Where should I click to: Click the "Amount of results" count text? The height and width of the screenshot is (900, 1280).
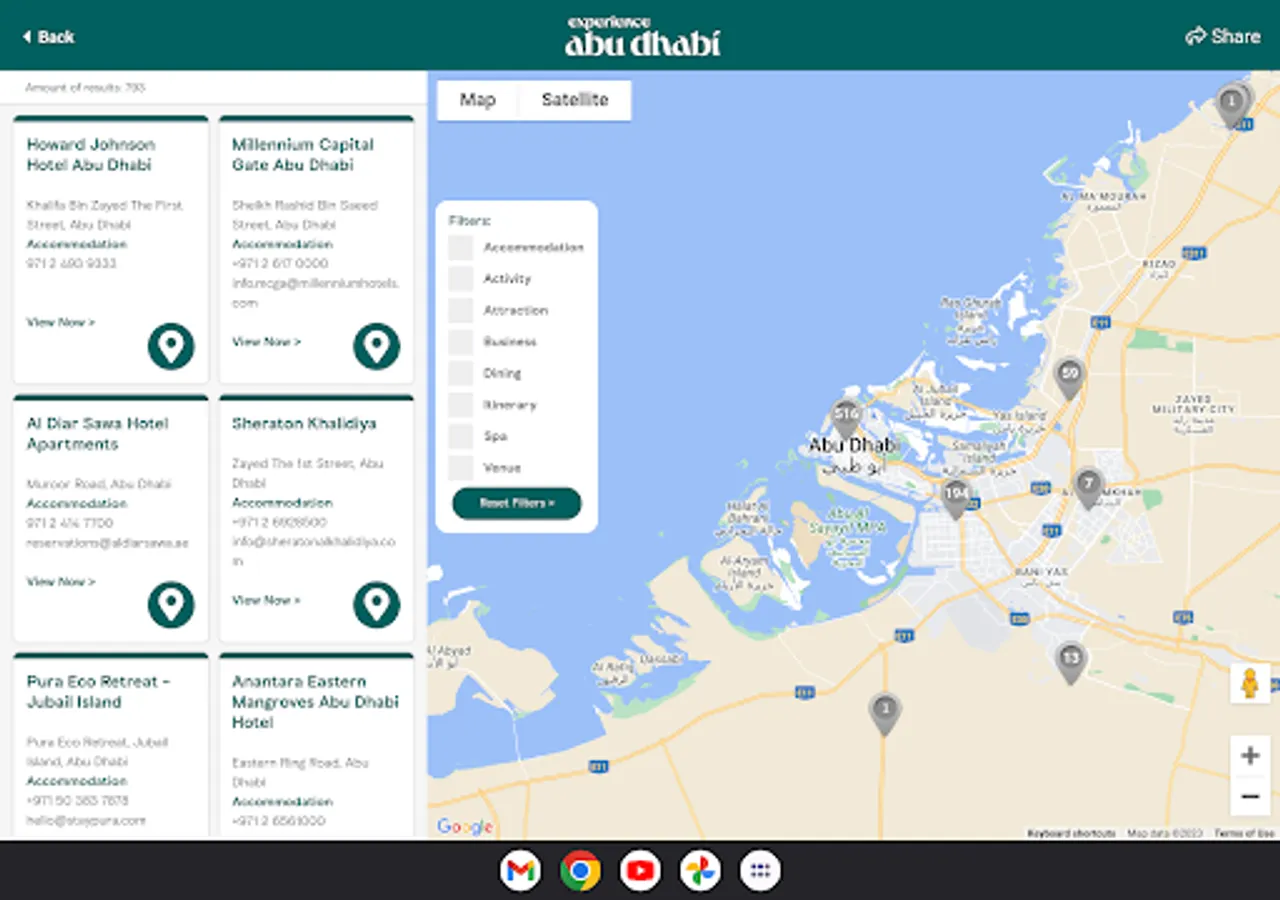point(85,88)
